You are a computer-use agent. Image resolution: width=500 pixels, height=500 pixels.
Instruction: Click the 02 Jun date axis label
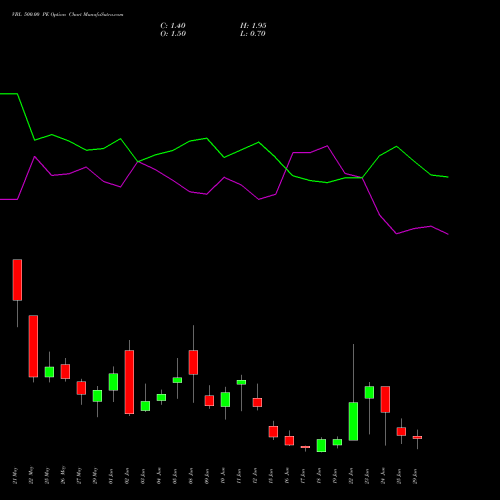127,476
